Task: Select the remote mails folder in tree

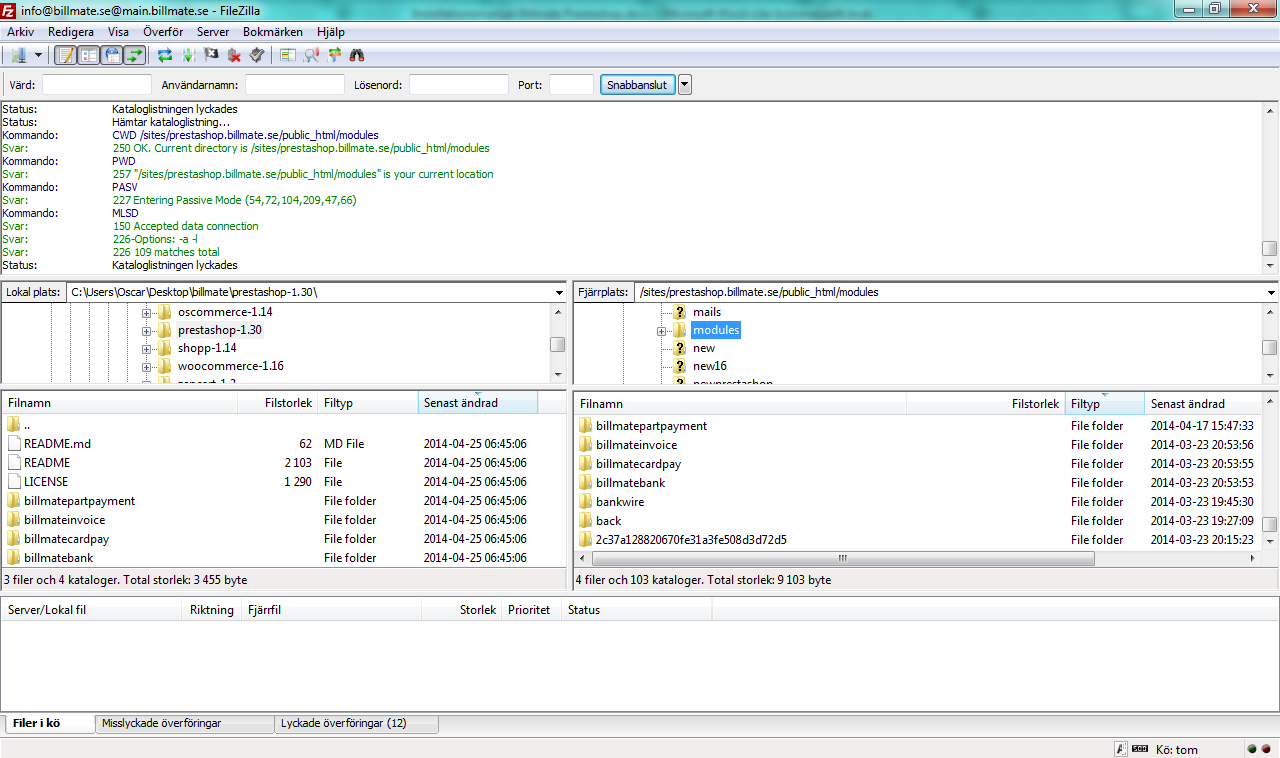Action: tap(707, 312)
